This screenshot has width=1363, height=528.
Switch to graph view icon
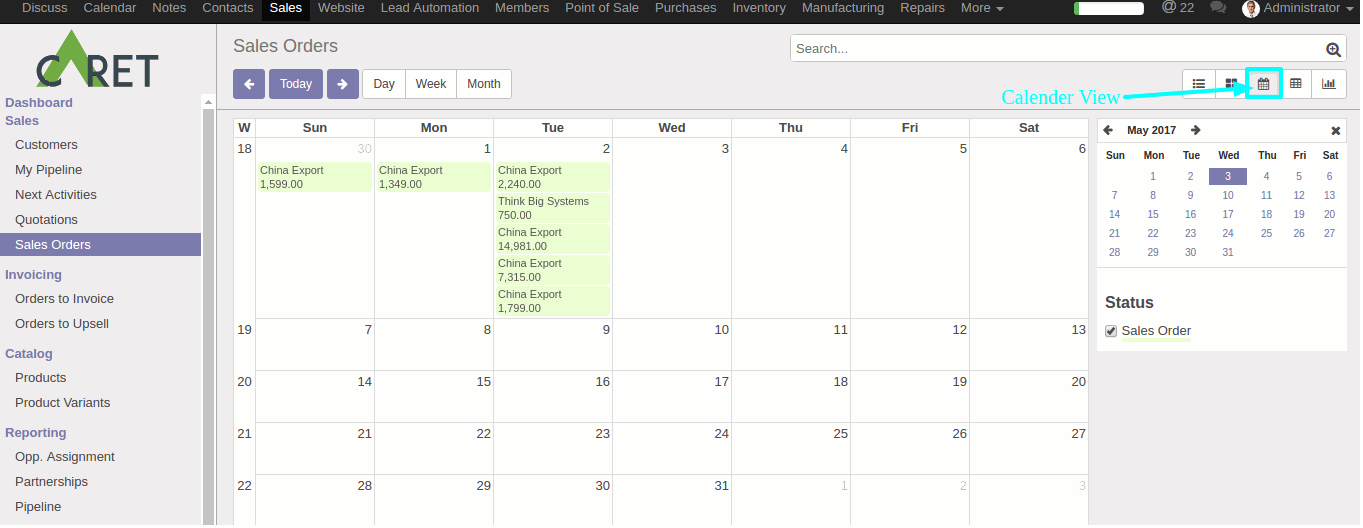(1329, 84)
